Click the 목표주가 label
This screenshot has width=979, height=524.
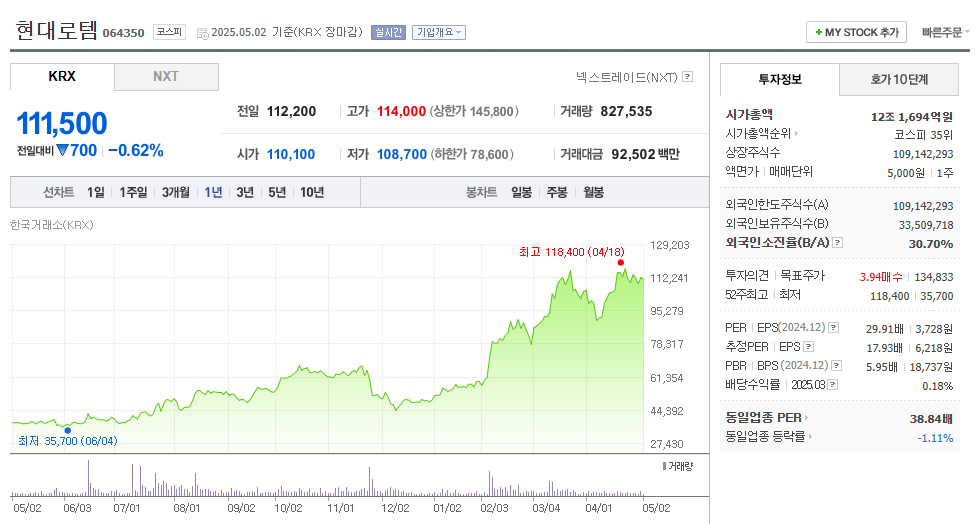802,275
